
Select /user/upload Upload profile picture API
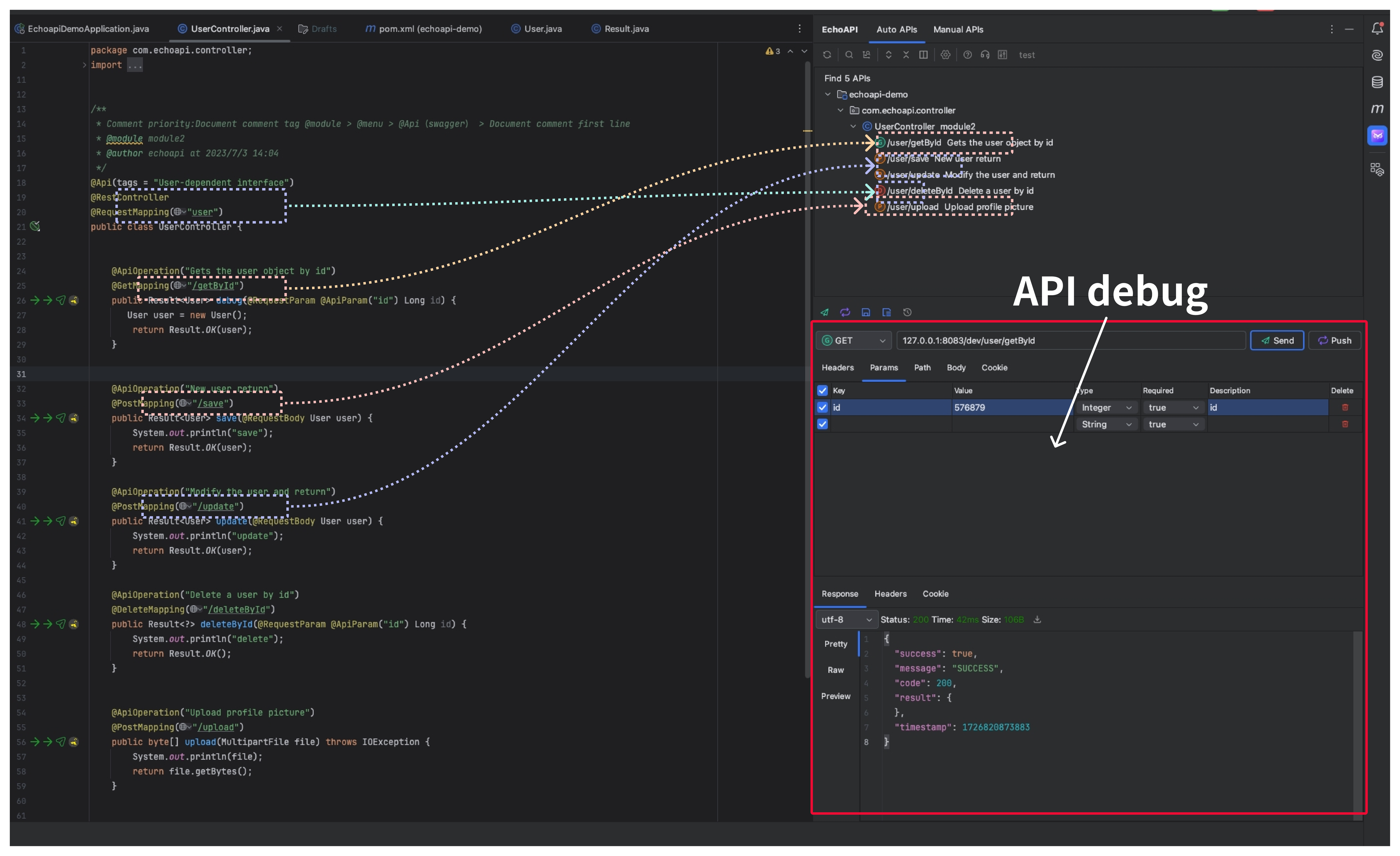(x=954, y=207)
